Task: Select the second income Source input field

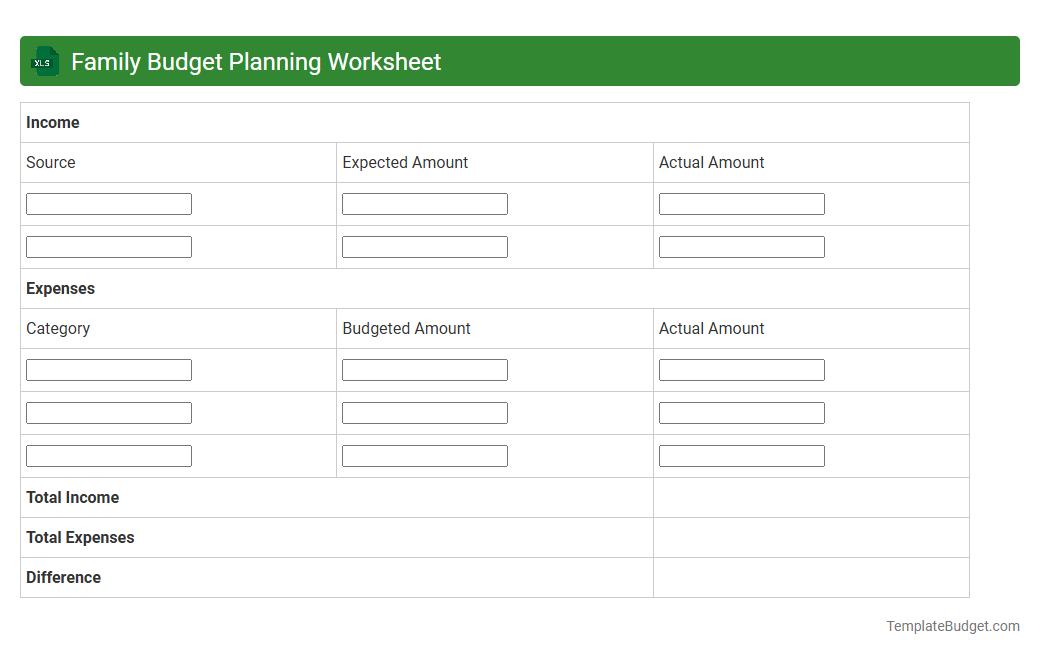Action: tap(108, 246)
